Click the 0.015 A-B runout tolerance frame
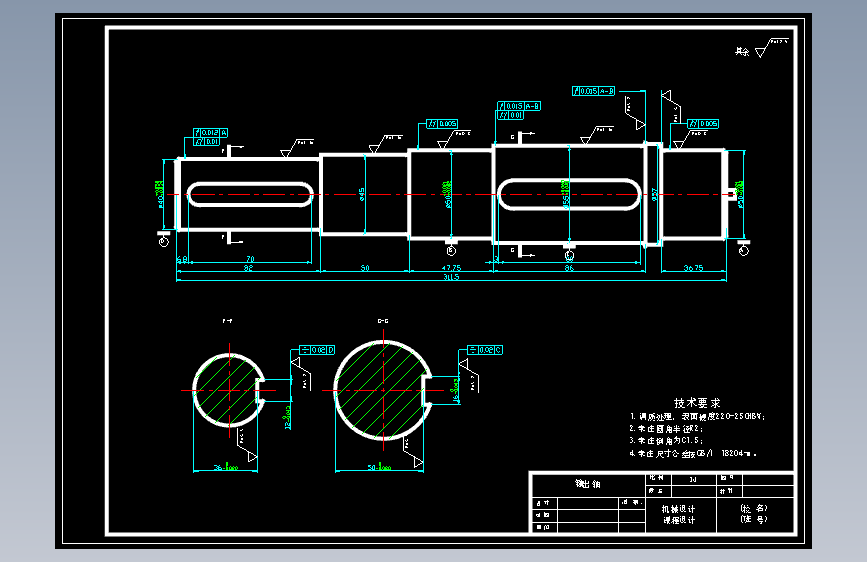Screen dimensions: 867x562 (519, 106)
